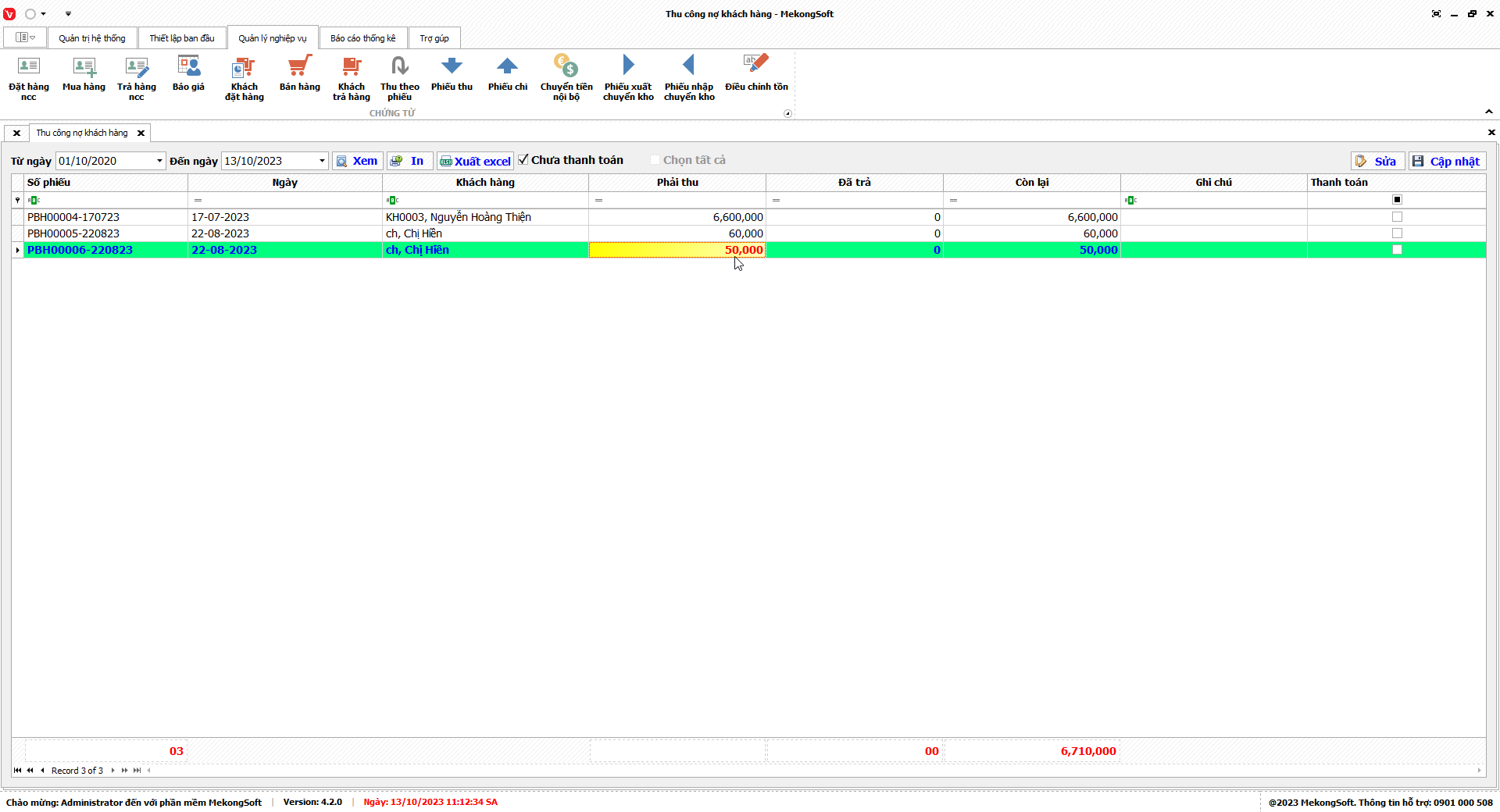
Task: Tick Thanh toán checkbox for PBH00005-220823
Action: (x=1397, y=233)
